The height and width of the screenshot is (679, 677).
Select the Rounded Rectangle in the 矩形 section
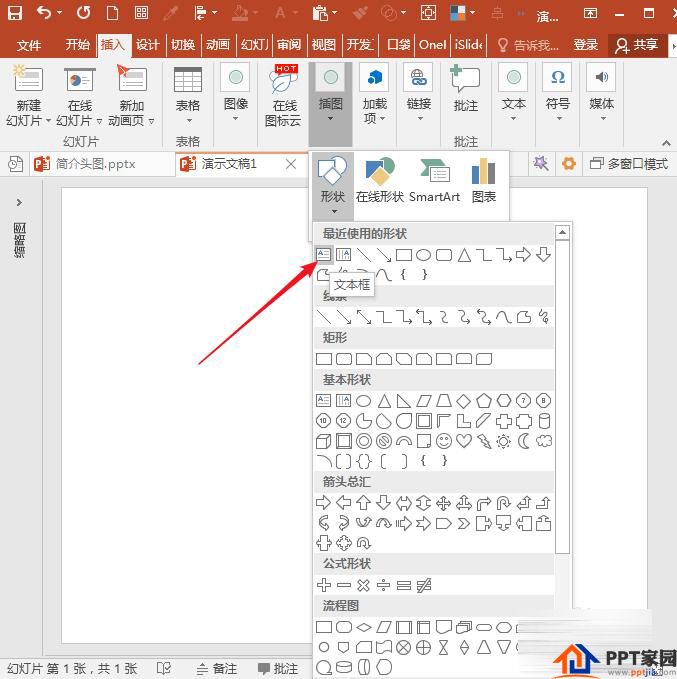[344, 359]
